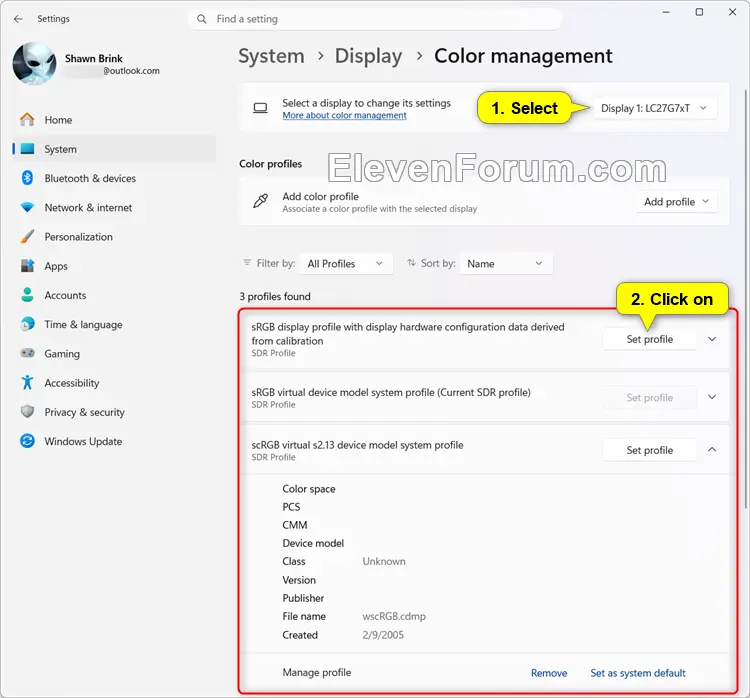This screenshot has width=750, height=698.
Task: Expand sRGB virtual device model profile
Action: [x=712, y=397]
